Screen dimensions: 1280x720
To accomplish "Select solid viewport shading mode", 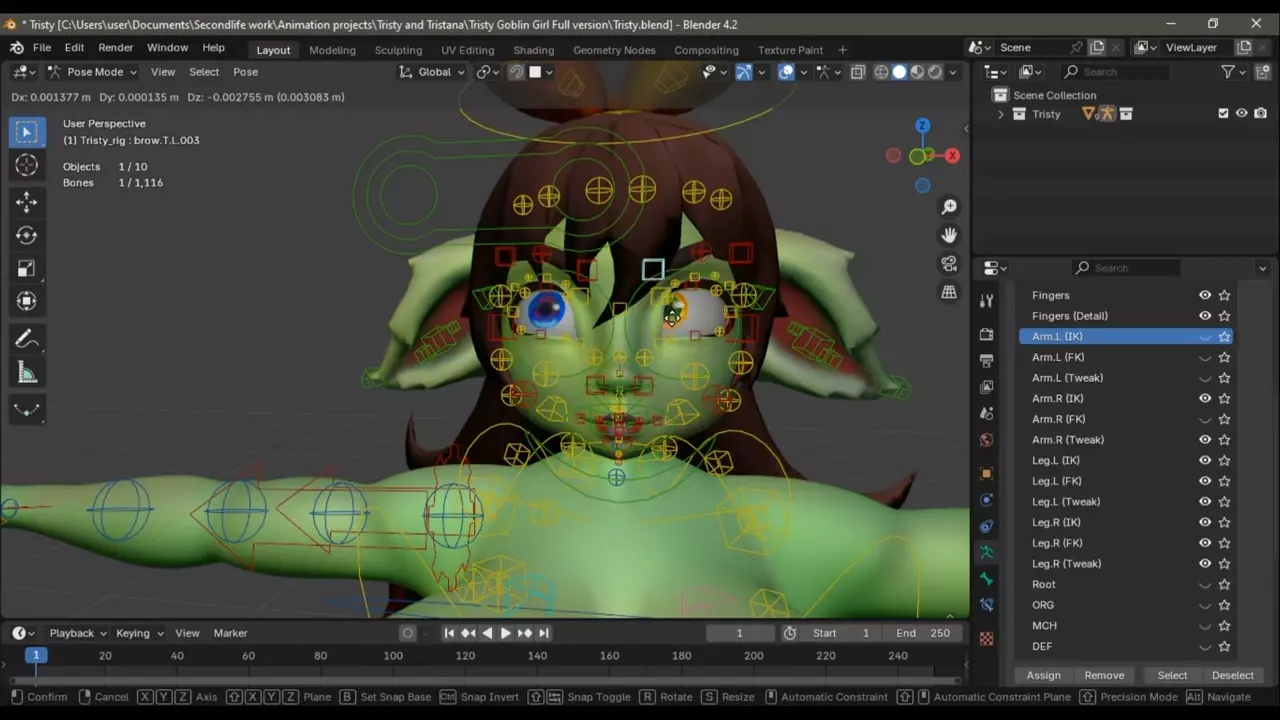I will (x=899, y=72).
